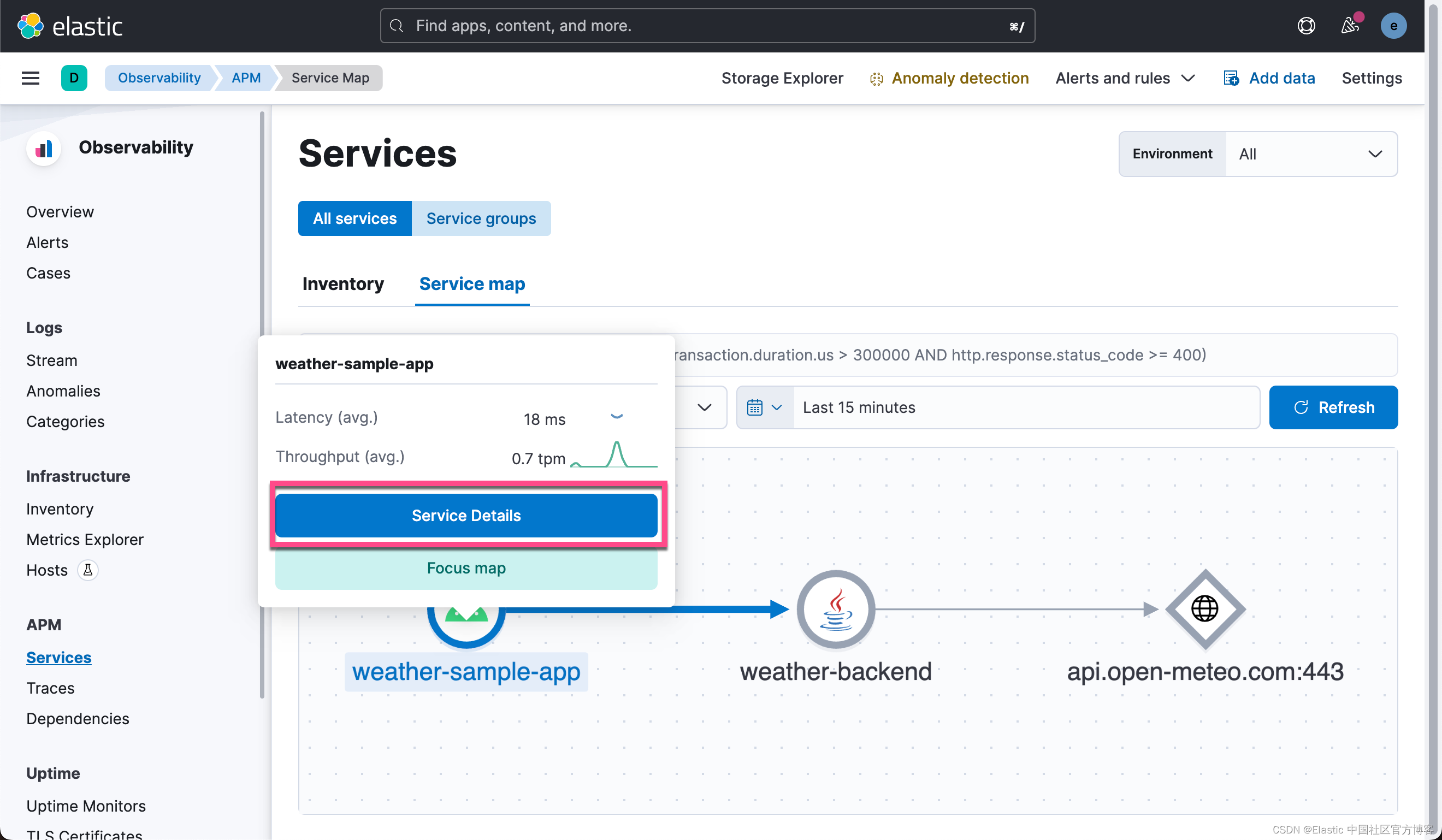Open Service Details for weather-sample-app
This screenshot has height=840, width=1442.
tap(466, 515)
